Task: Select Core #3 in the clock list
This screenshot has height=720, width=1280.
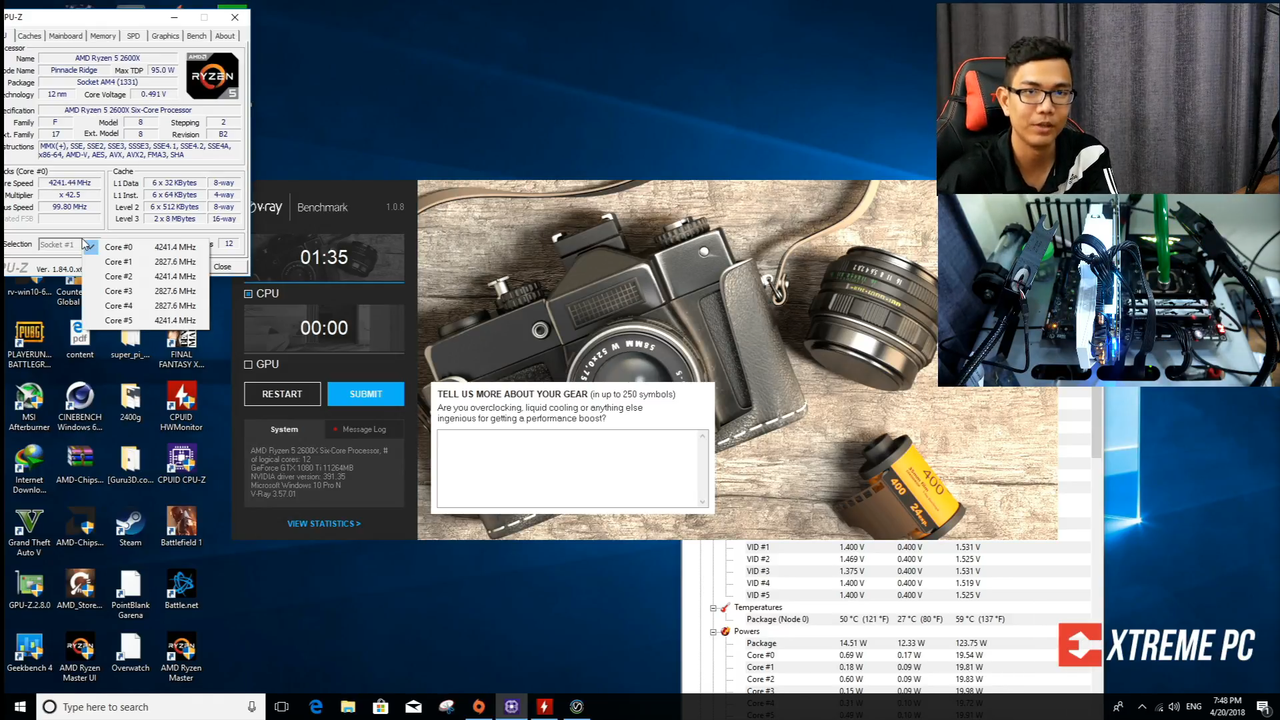Action: pyautogui.click(x=150, y=291)
